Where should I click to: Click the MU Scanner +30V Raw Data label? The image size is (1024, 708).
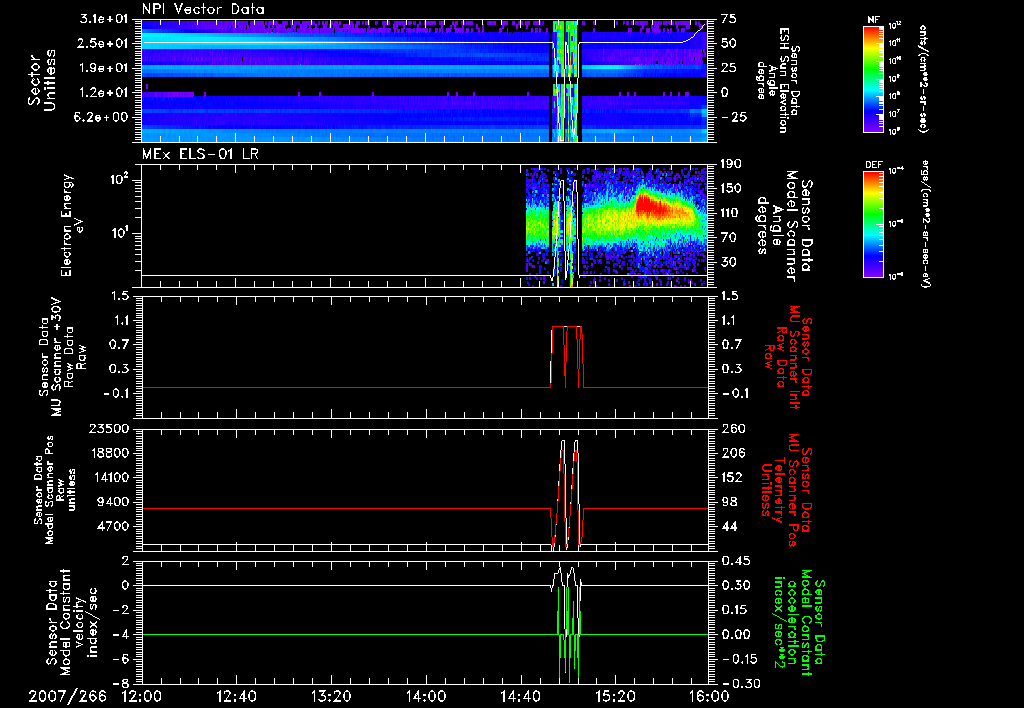[62, 357]
